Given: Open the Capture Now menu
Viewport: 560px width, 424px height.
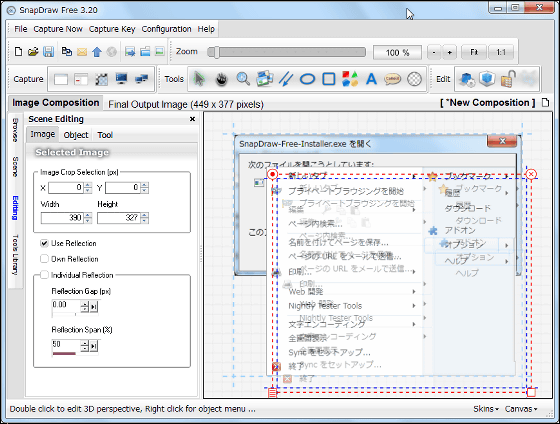Looking at the screenshot, I should point(58,29).
